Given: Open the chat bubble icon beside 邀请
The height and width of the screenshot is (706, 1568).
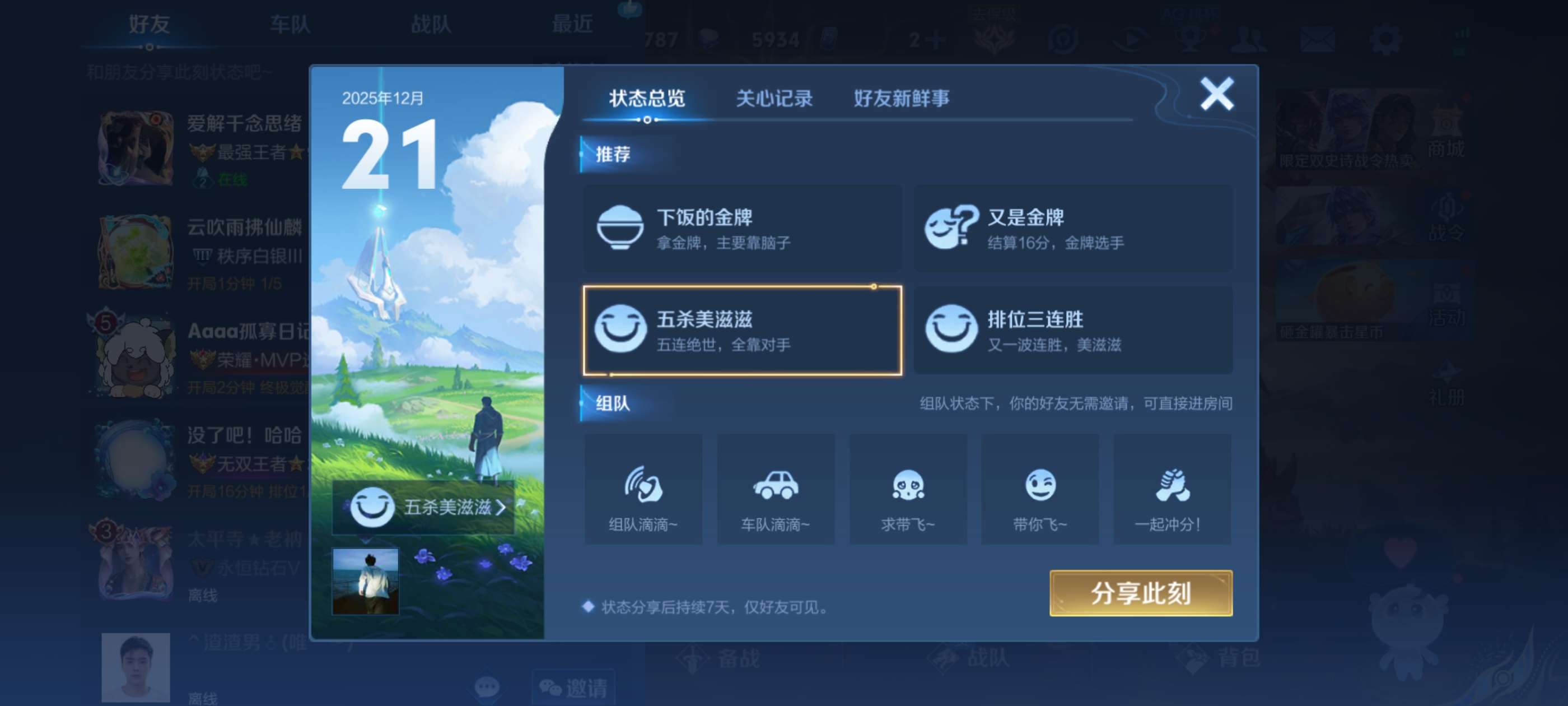Looking at the screenshot, I should [486, 688].
